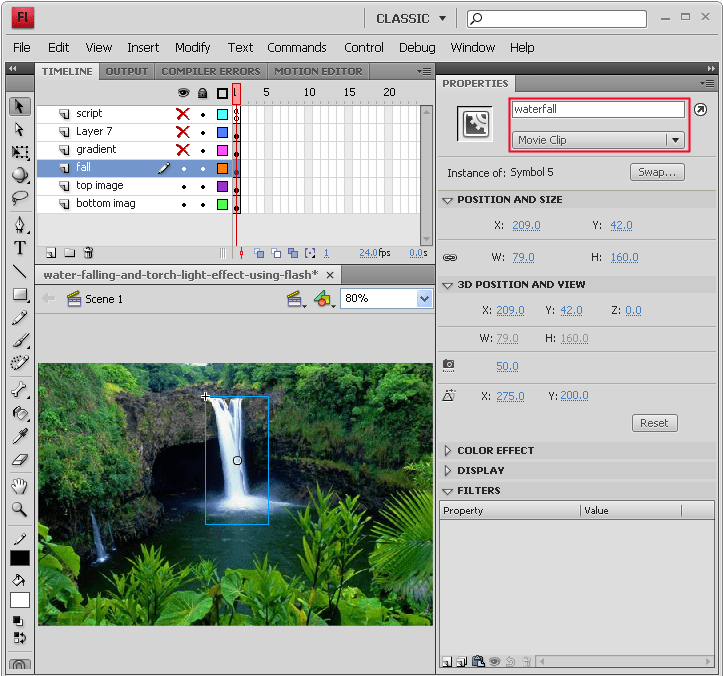This screenshot has height=676, width=723.
Task: Click the New Folder icon in timeline
Action: pyautogui.click(x=70, y=253)
